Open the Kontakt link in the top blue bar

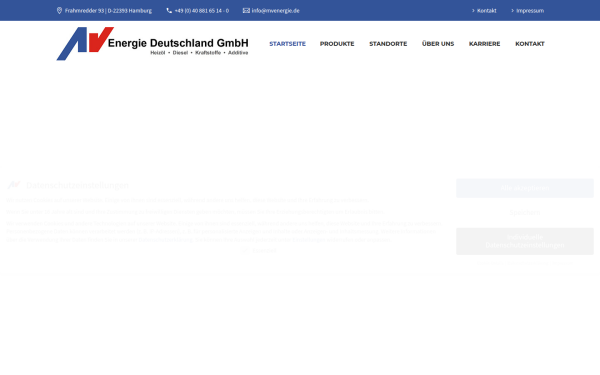(x=487, y=11)
